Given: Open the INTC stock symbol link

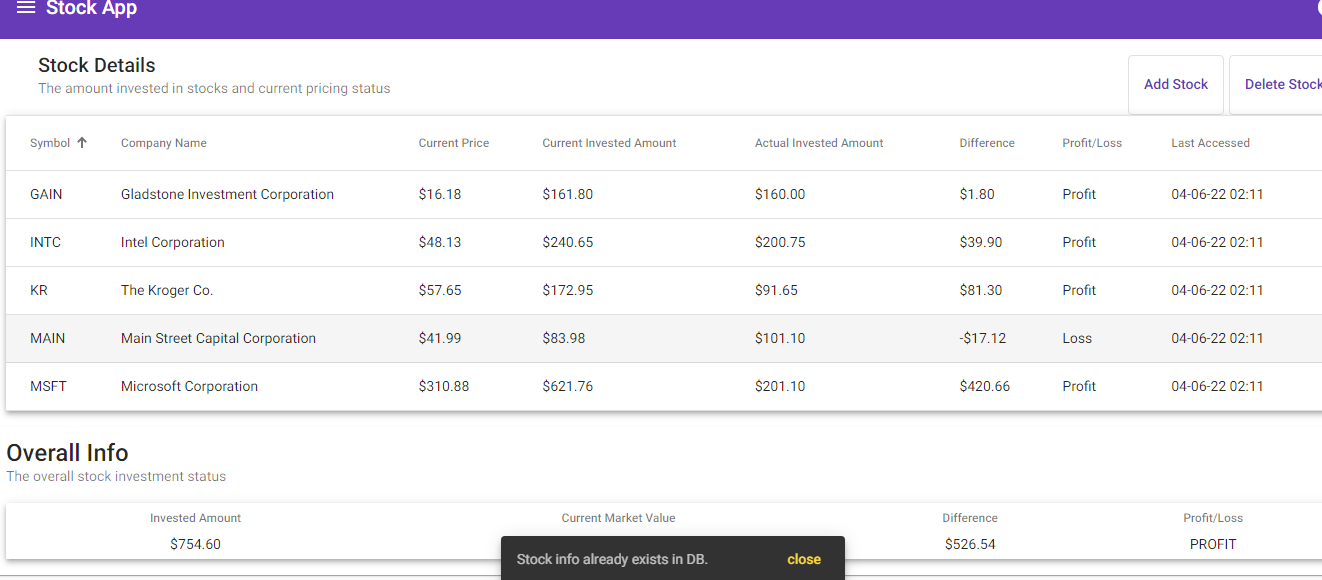Looking at the screenshot, I should point(44,241).
